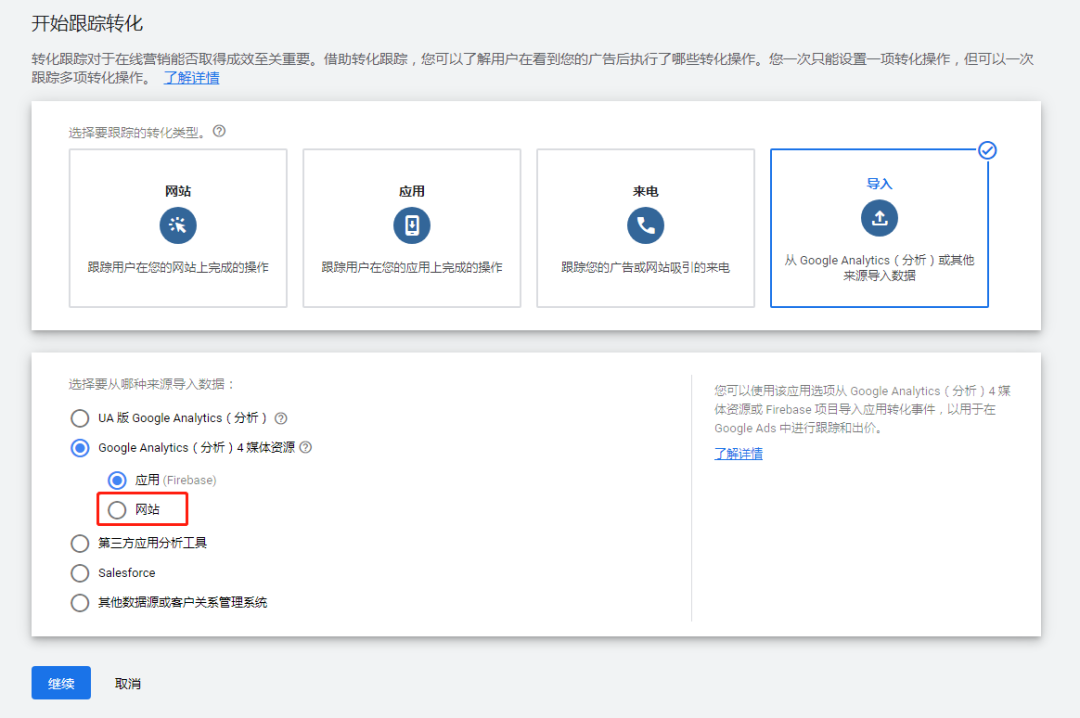Select the 来电 conversion type card
The image size is (1080, 718).
click(x=645, y=228)
